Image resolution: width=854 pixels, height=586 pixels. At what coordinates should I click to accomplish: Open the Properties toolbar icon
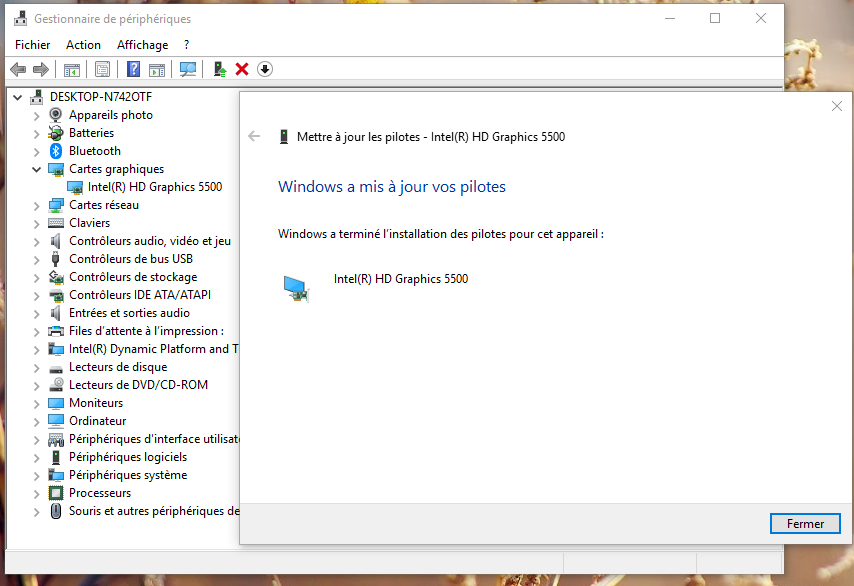[x=102, y=69]
